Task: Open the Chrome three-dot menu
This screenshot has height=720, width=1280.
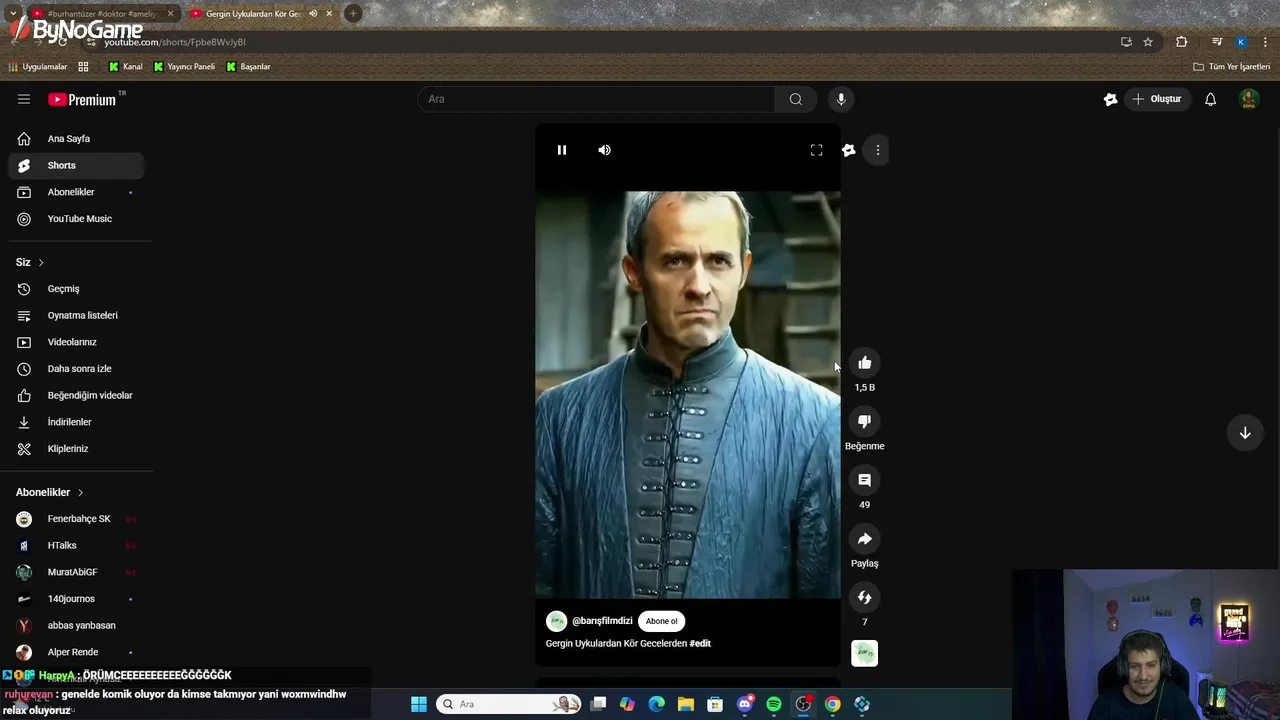Action: (x=1265, y=42)
